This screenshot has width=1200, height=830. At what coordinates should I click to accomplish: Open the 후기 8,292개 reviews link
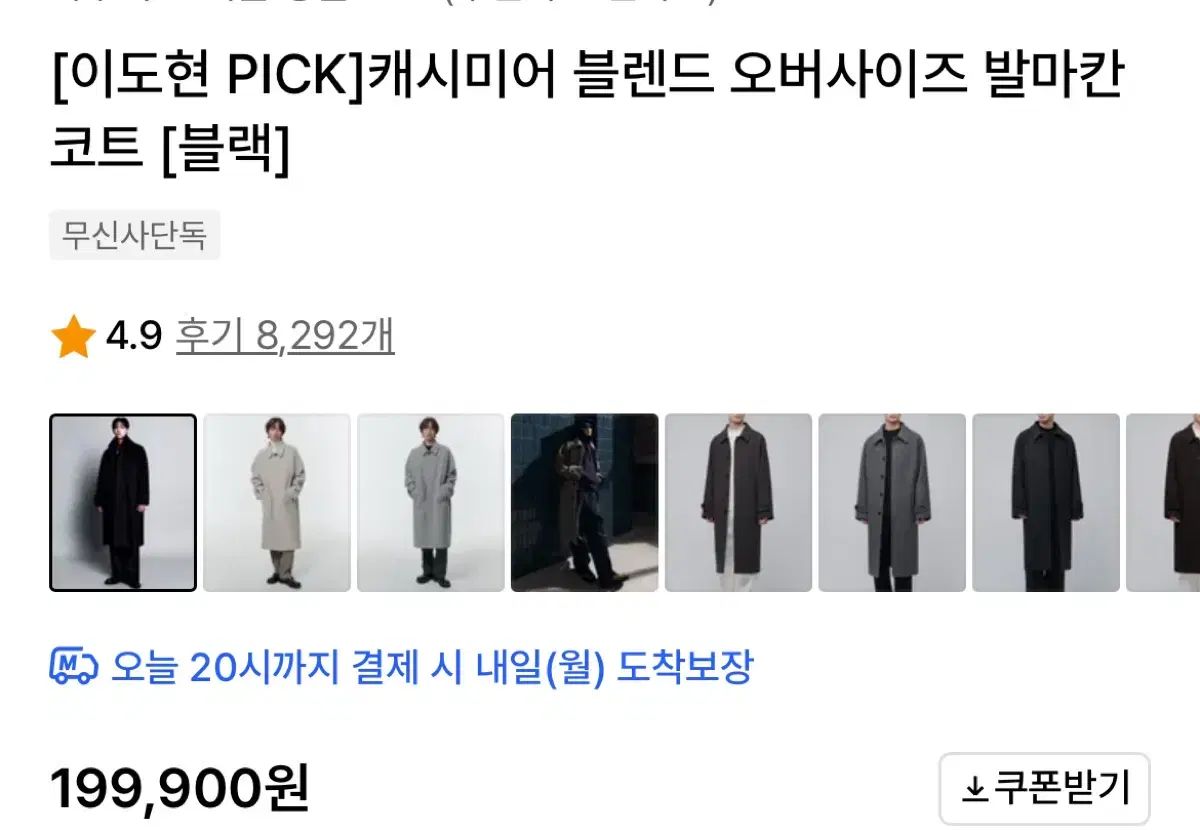pyautogui.click(x=285, y=337)
